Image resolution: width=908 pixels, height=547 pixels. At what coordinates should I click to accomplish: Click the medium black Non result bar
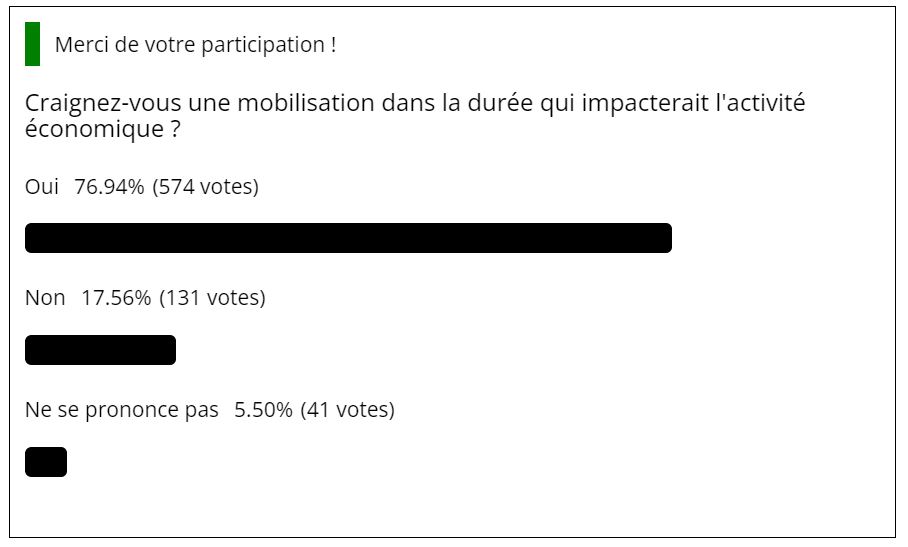click(x=100, y=350)
